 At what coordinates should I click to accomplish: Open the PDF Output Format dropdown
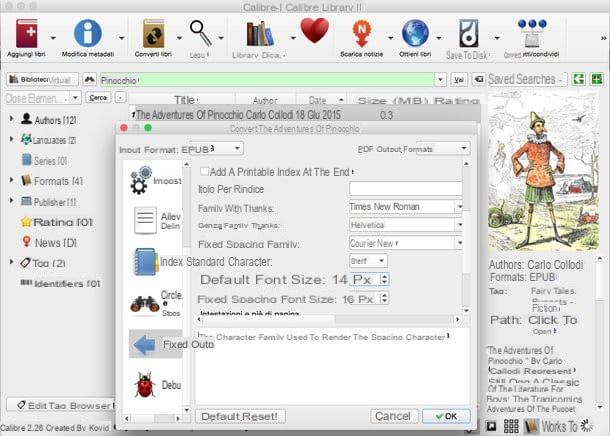tap(443, 148)
